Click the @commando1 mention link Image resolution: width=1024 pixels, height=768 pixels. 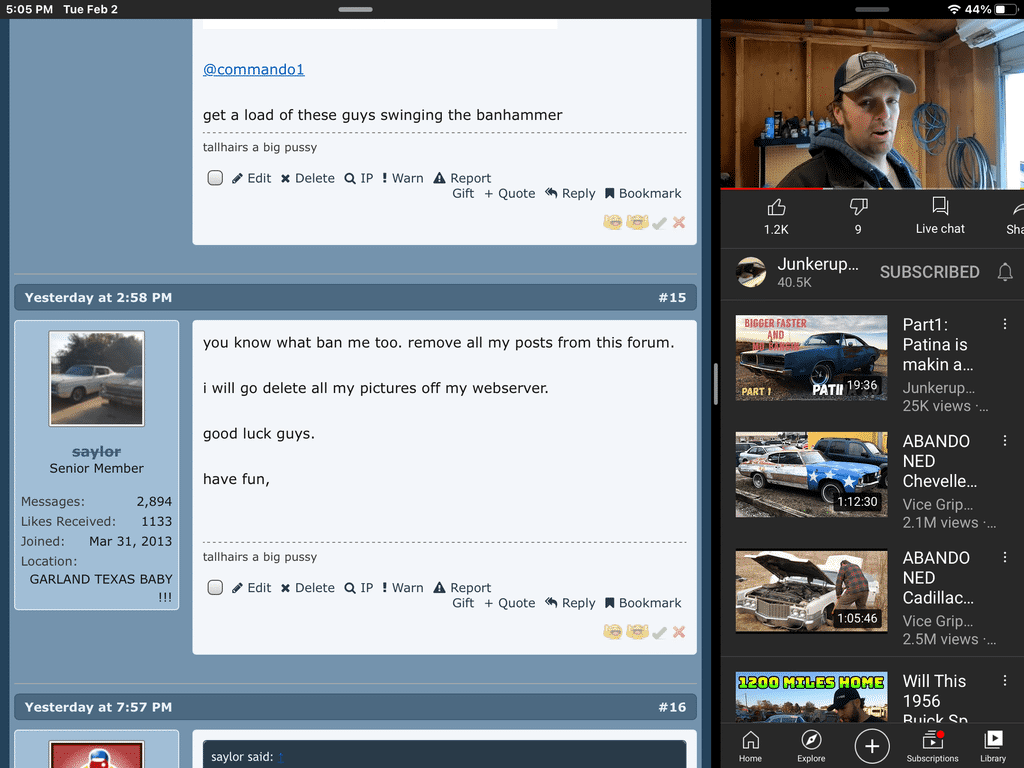(253, 69)
